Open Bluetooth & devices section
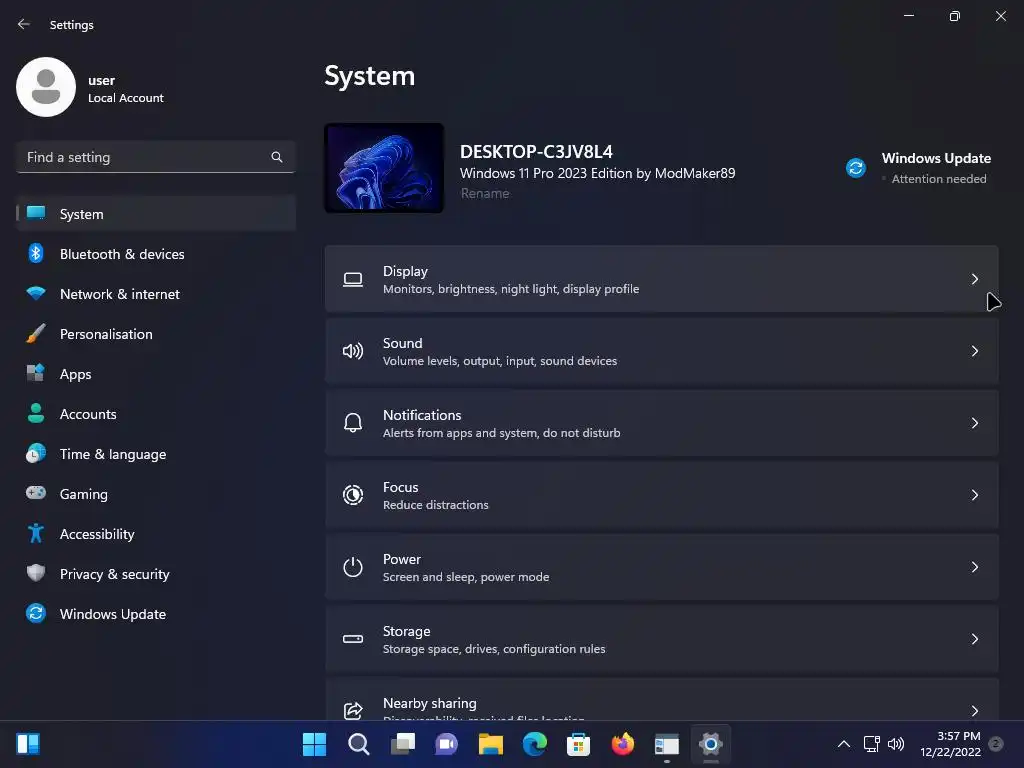Screen dimensions: 1024x768 click(155, 254)
